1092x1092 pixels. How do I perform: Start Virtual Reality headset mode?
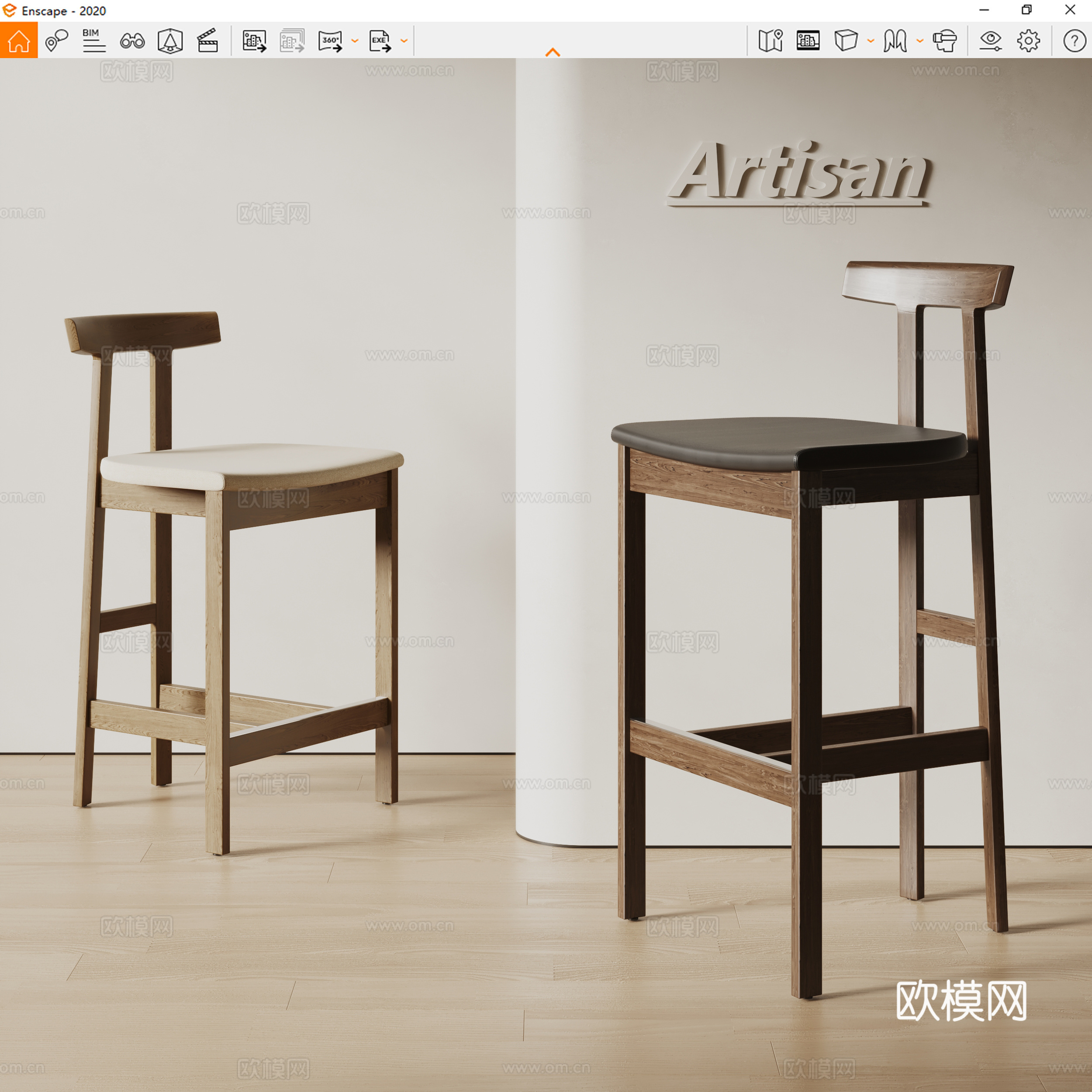tap(945, 41)
